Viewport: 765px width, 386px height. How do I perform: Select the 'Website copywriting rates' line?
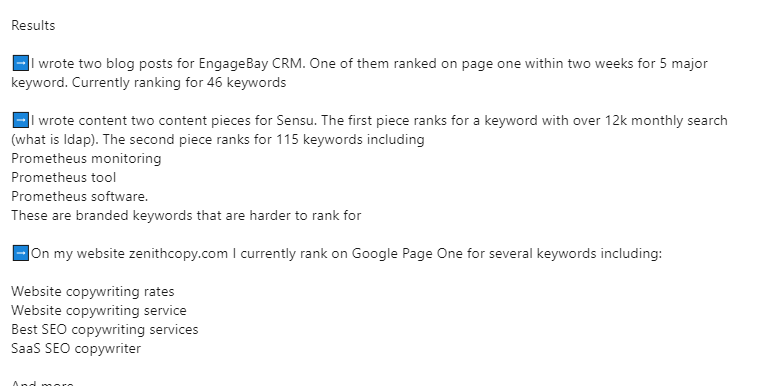point(93,292)
